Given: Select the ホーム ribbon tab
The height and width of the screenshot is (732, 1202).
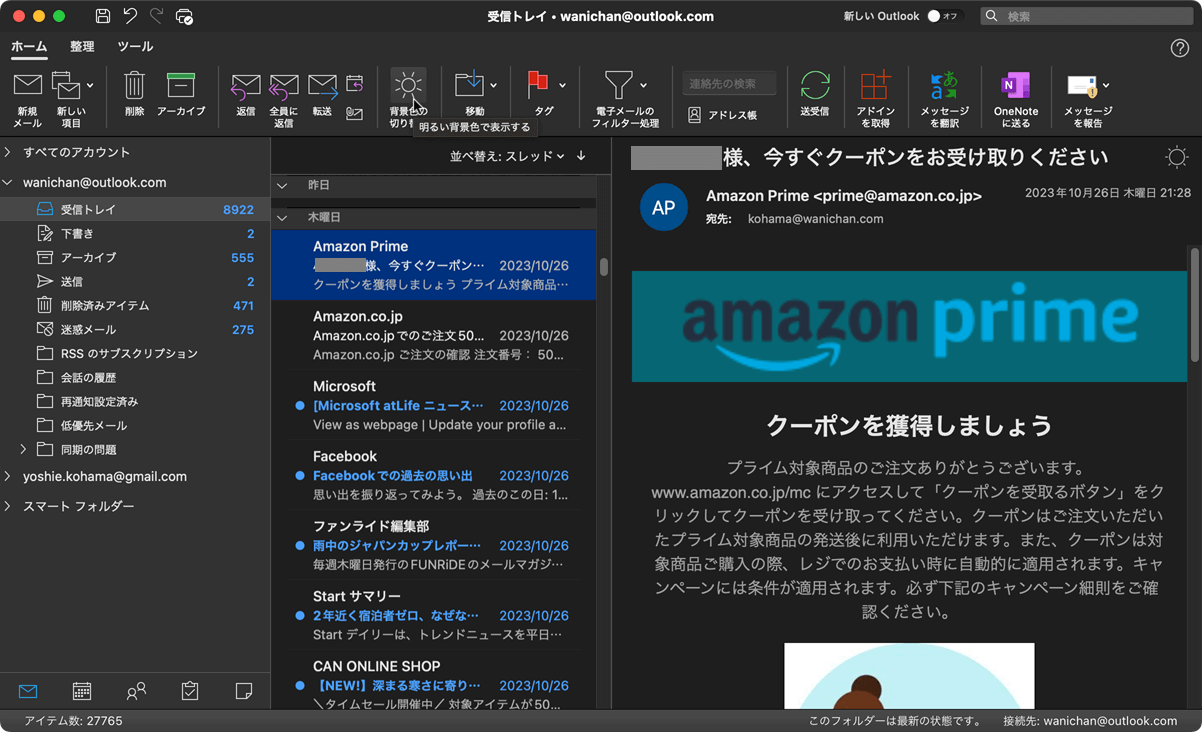Looking at the screenshot, I should pyautogui.click(x=29, y=47).
